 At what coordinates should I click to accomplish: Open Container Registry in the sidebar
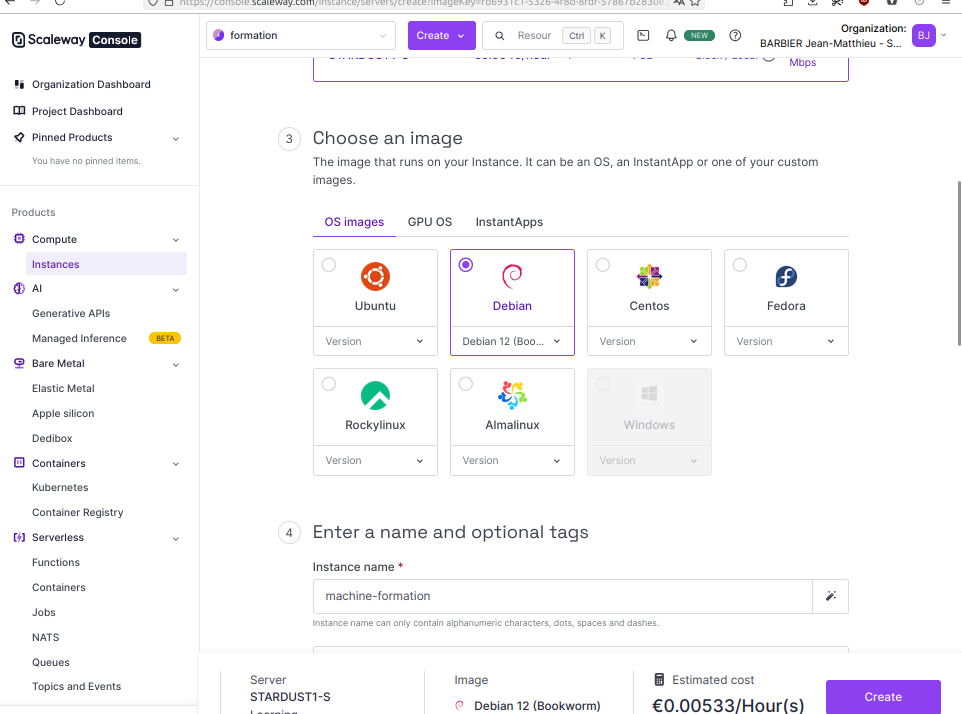pyautogui.click(x=77, y=512)
